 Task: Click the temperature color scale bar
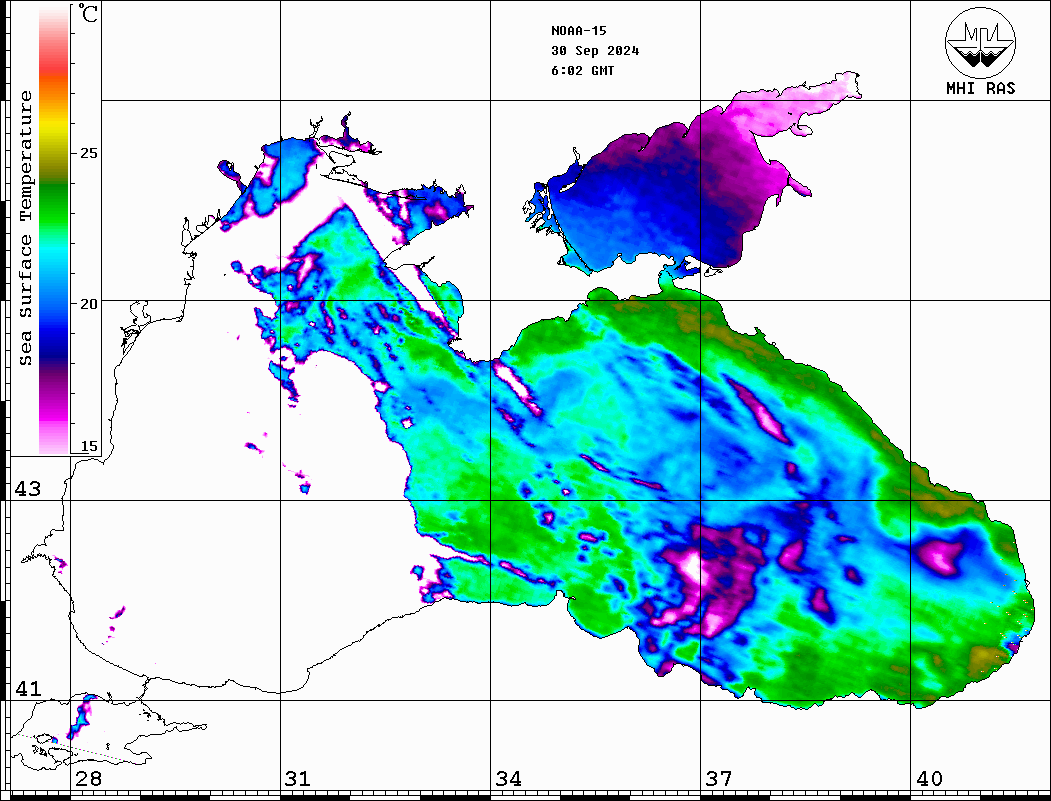pyautogui.click(x=54, y=231)
